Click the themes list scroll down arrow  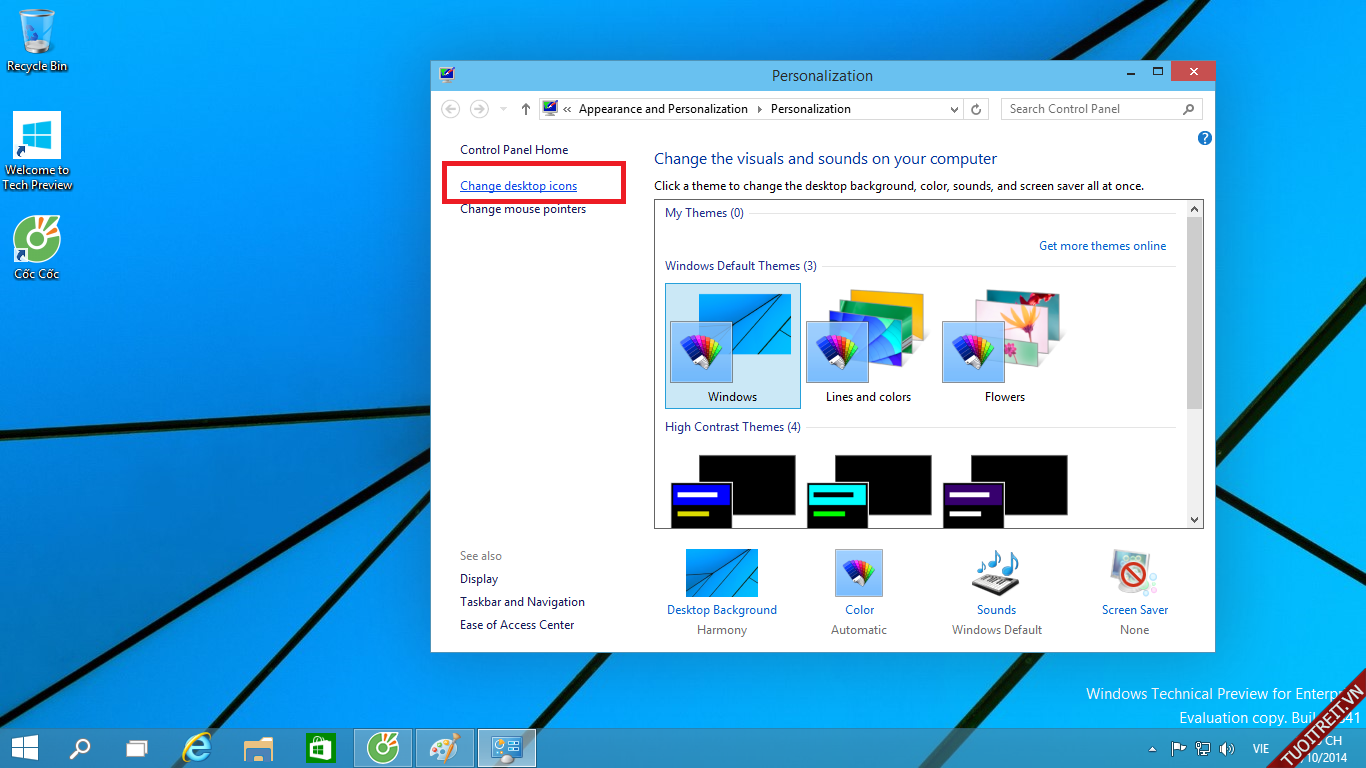pyautogui.click(x=1194, y=520)
